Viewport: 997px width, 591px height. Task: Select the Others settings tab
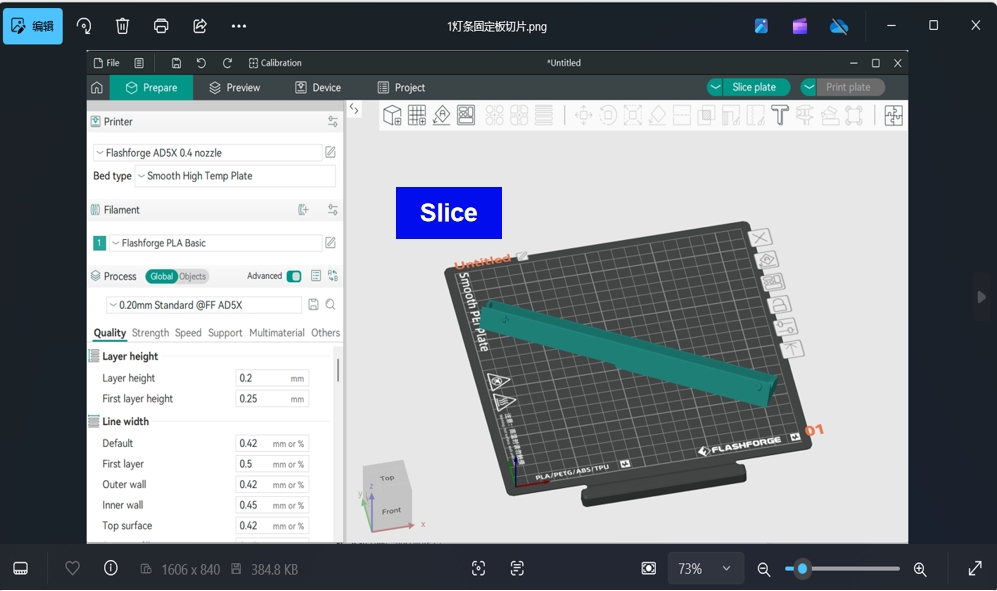click(326, 333)
